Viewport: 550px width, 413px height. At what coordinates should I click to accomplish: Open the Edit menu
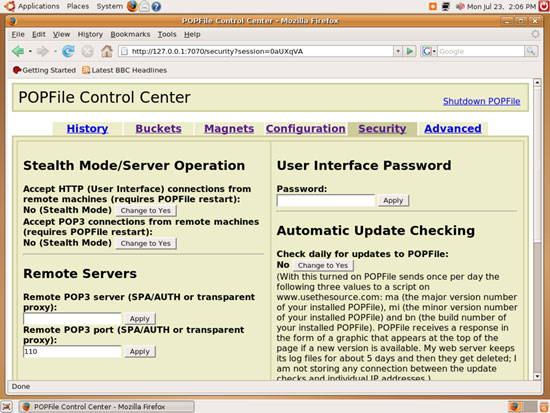(x=39, y=34)
